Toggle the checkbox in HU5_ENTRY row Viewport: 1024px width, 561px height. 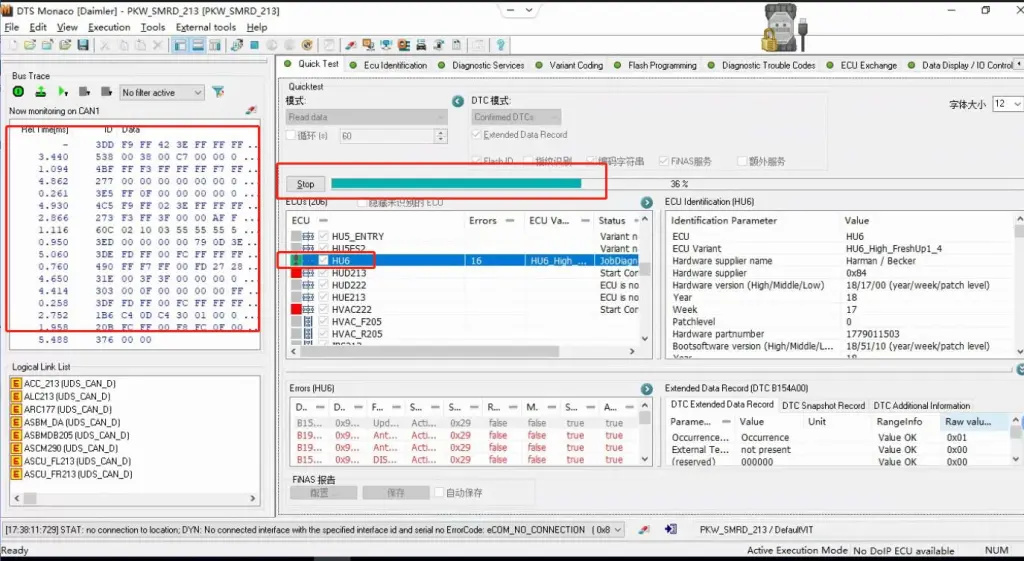[x=323, y=236]
